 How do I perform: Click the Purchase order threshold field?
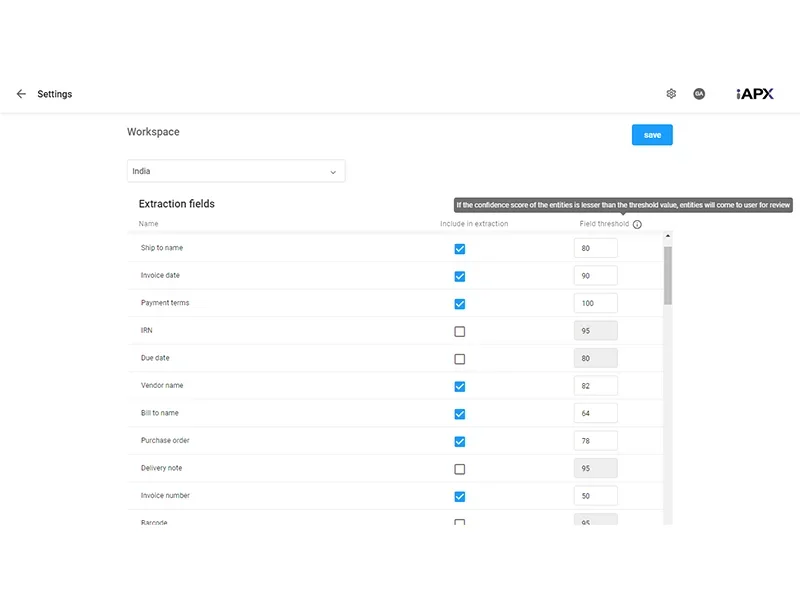[595, 441]
